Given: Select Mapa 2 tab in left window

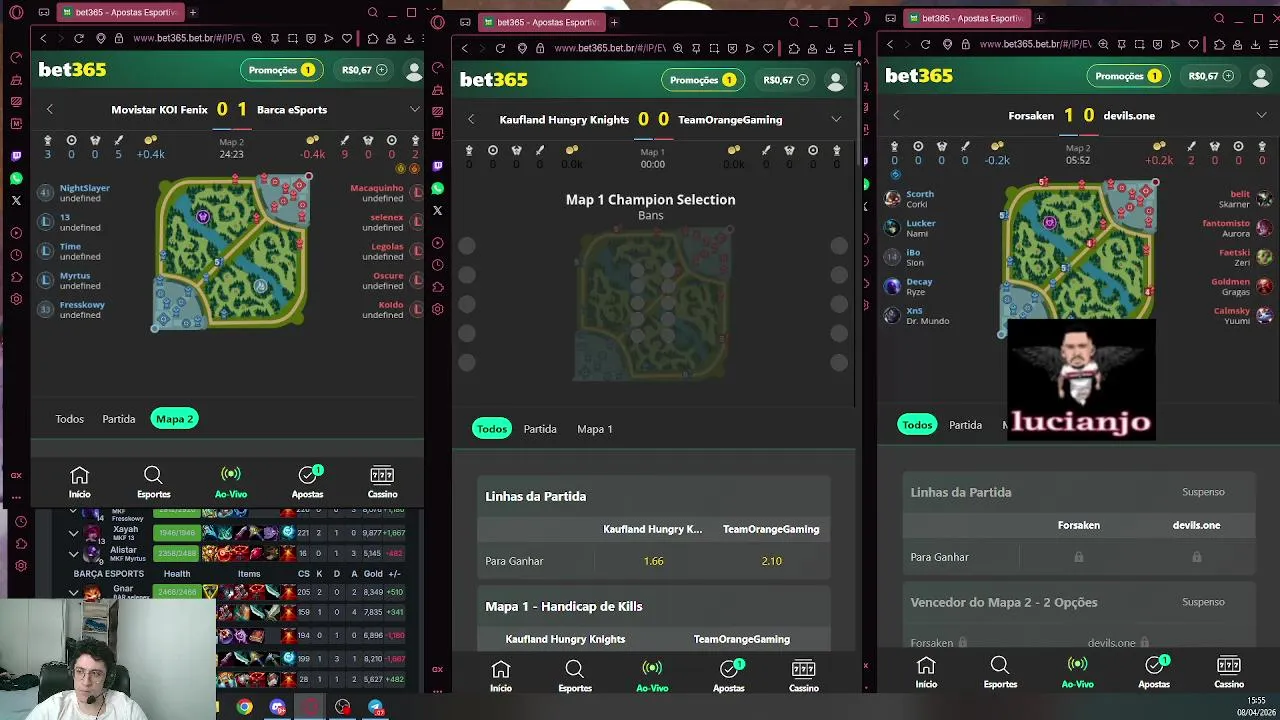Looking at the screenshot, I should point(174,419).
